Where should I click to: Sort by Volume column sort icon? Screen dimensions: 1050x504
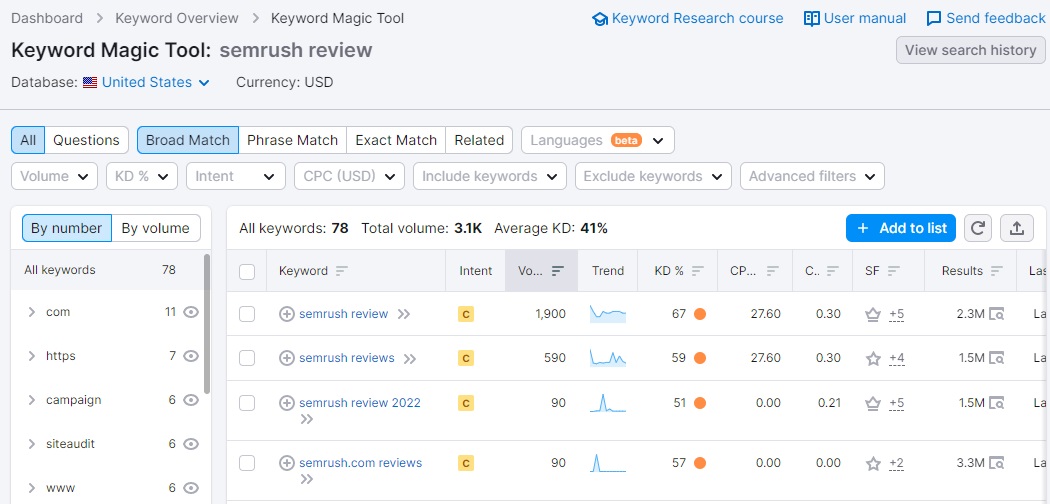coord(557,271)
